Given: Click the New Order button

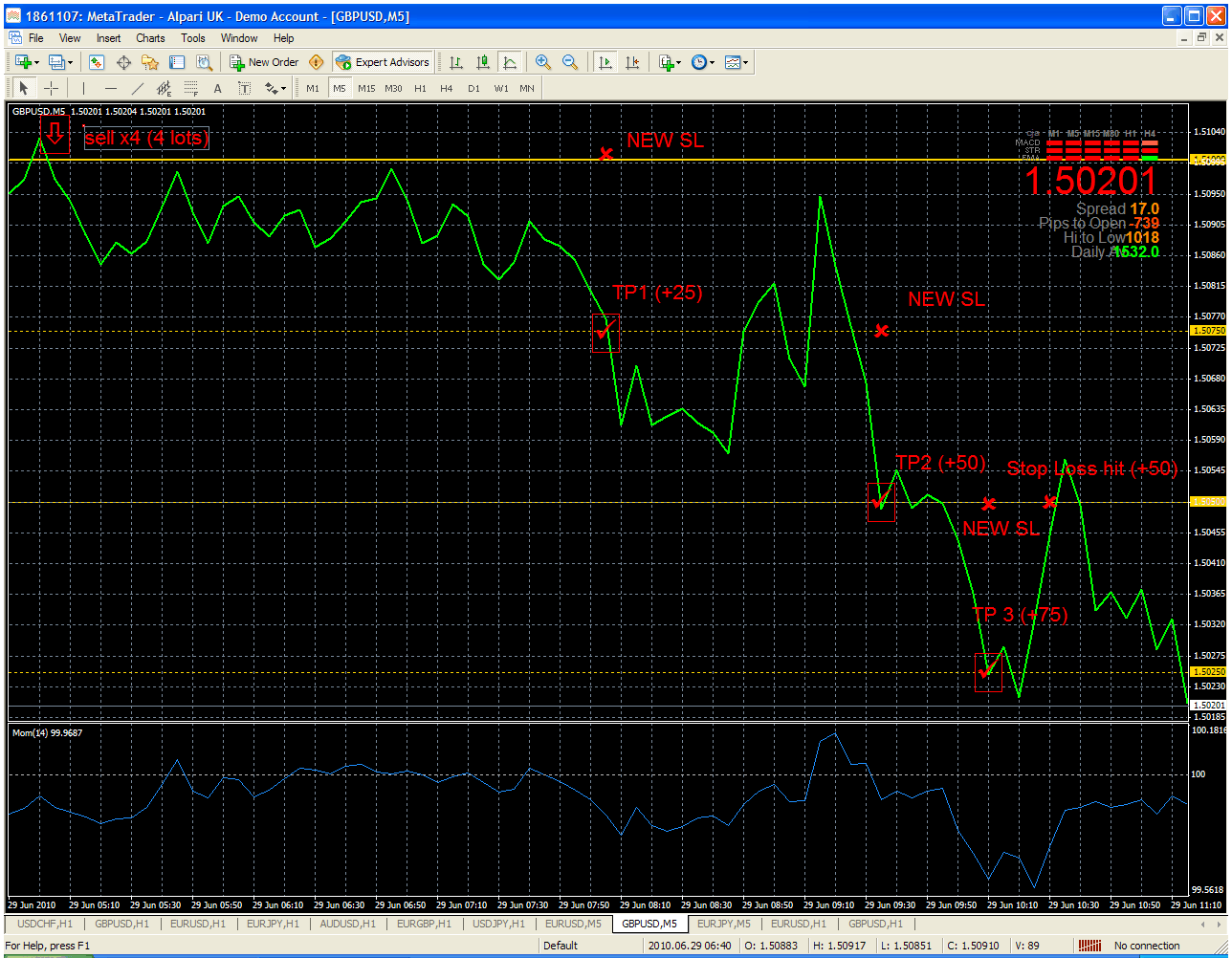Looking at the screenshot, I should [265, 62].
